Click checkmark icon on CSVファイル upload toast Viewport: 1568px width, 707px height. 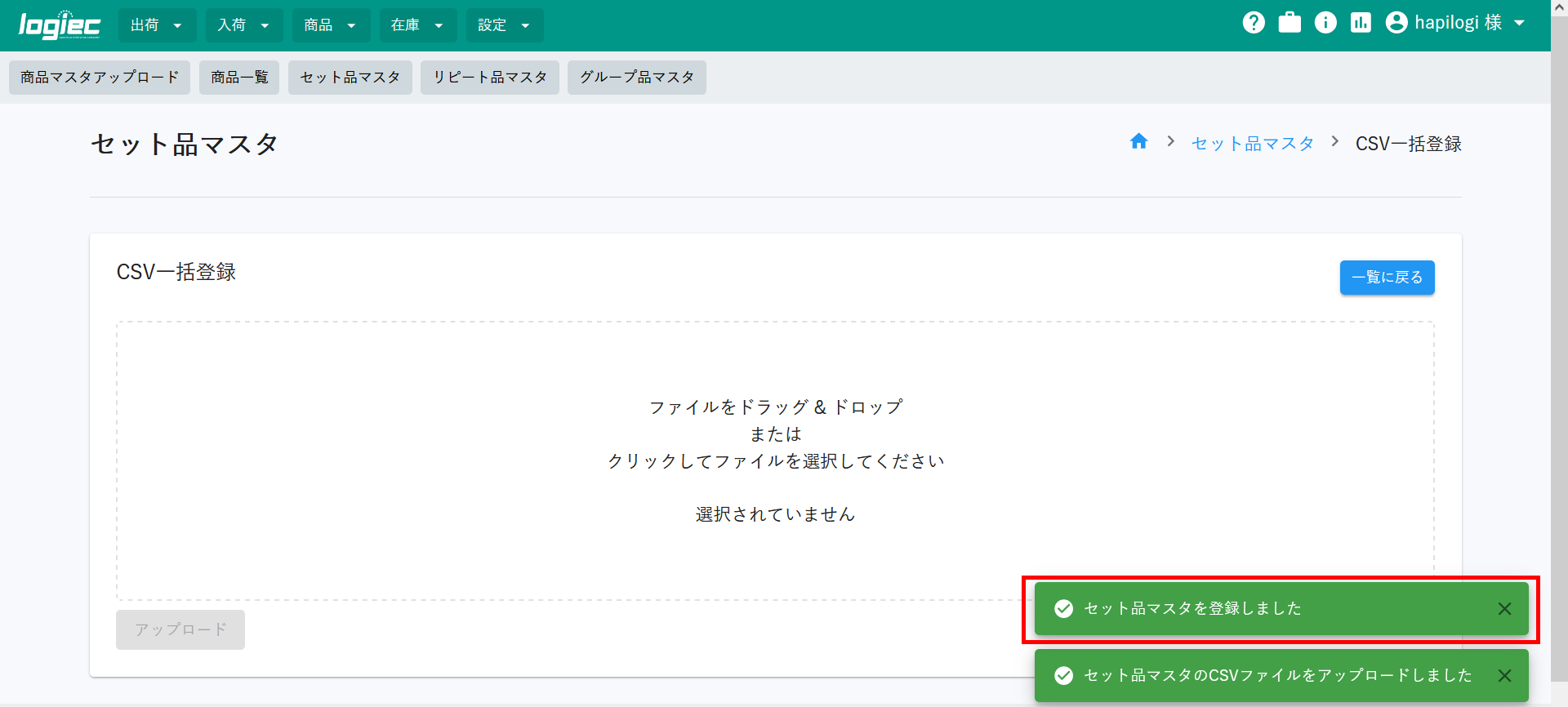click(x=1063, y=676)
